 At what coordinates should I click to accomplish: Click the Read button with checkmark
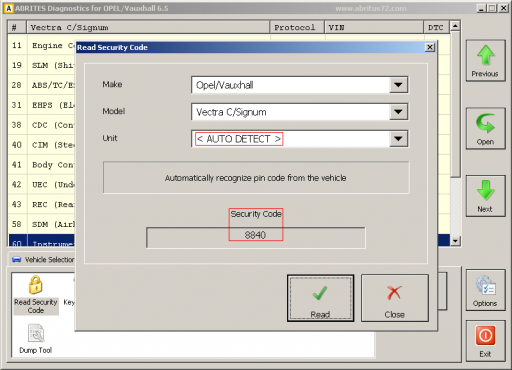320,298
